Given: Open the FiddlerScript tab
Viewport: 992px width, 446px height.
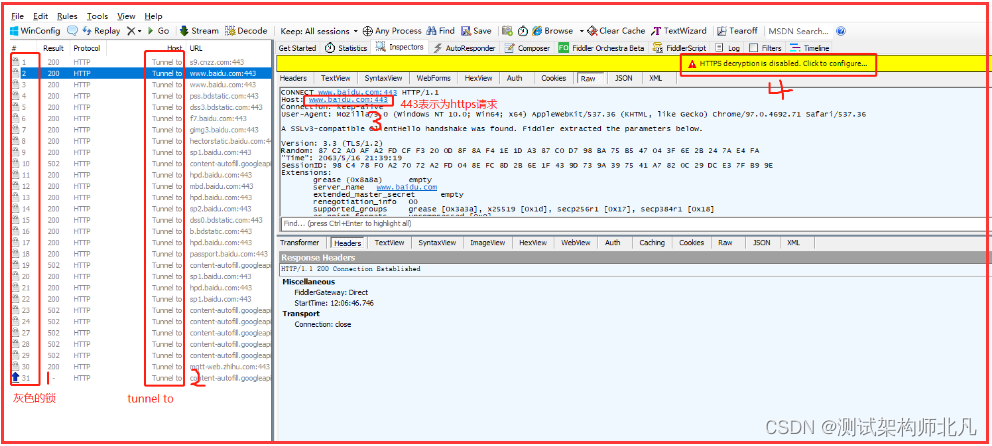Looking at the screenshot, I should 679,48.
